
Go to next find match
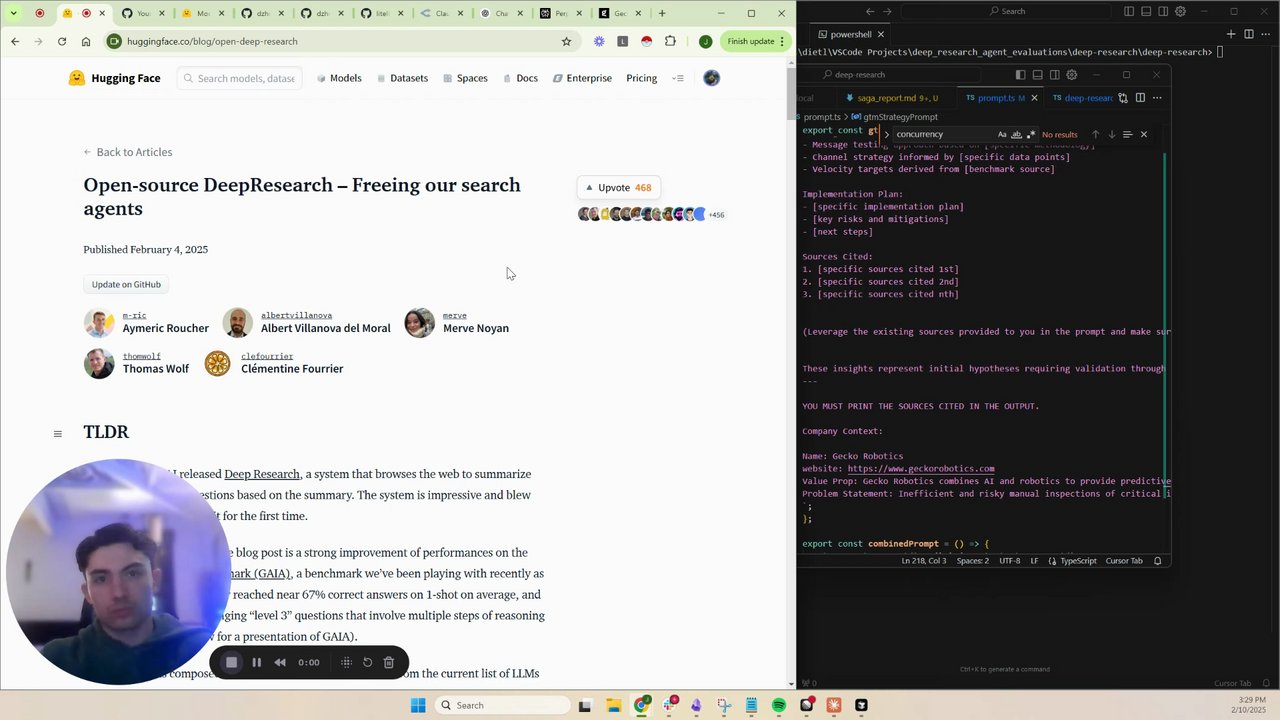[1111, 134]
